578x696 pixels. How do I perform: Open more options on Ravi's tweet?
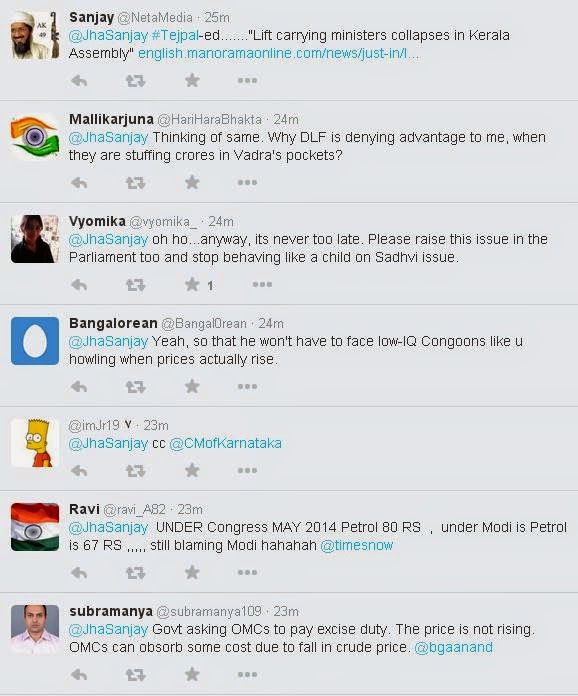tap(247, 573)
